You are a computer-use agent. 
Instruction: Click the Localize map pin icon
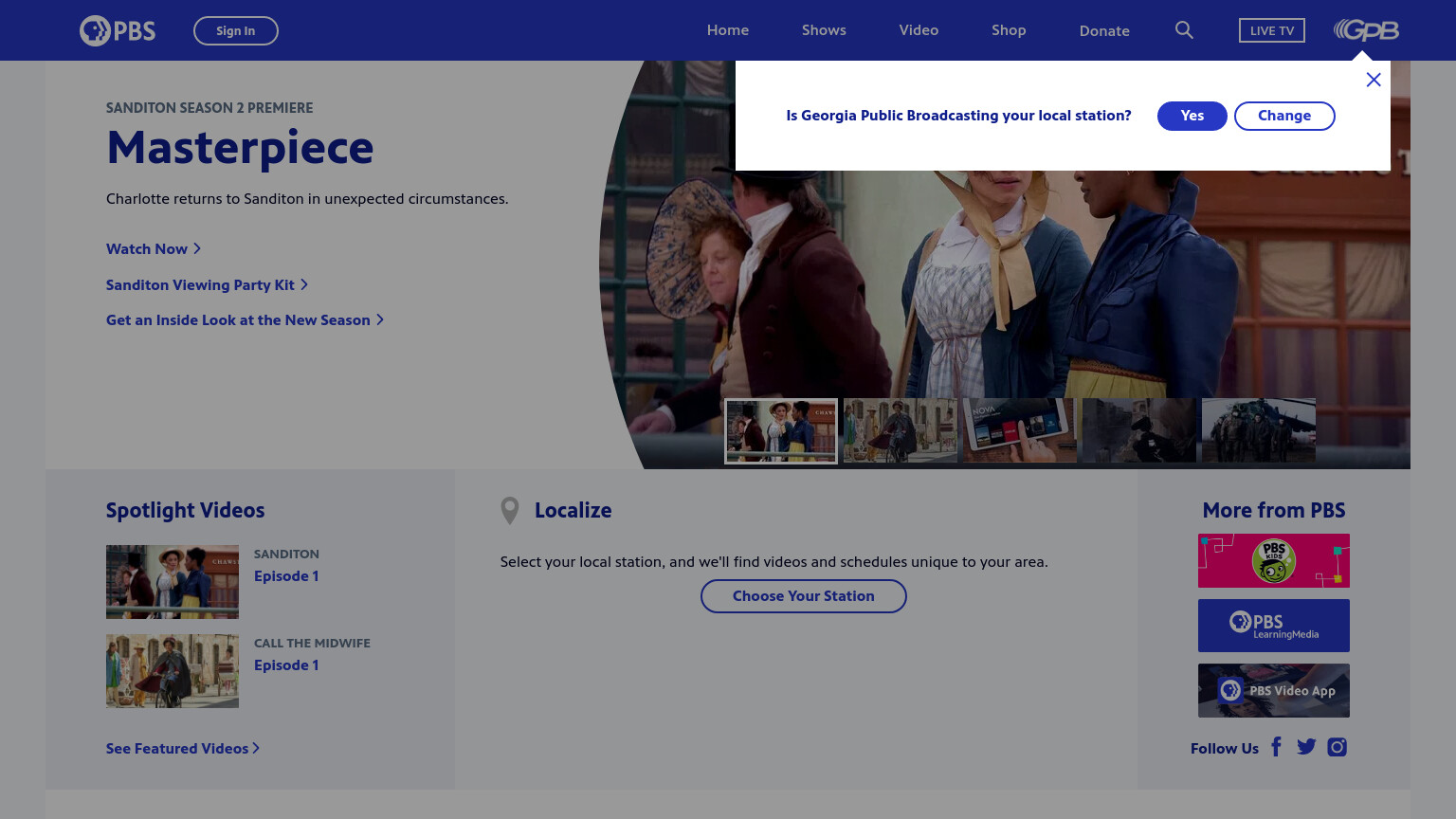point(510,511)
